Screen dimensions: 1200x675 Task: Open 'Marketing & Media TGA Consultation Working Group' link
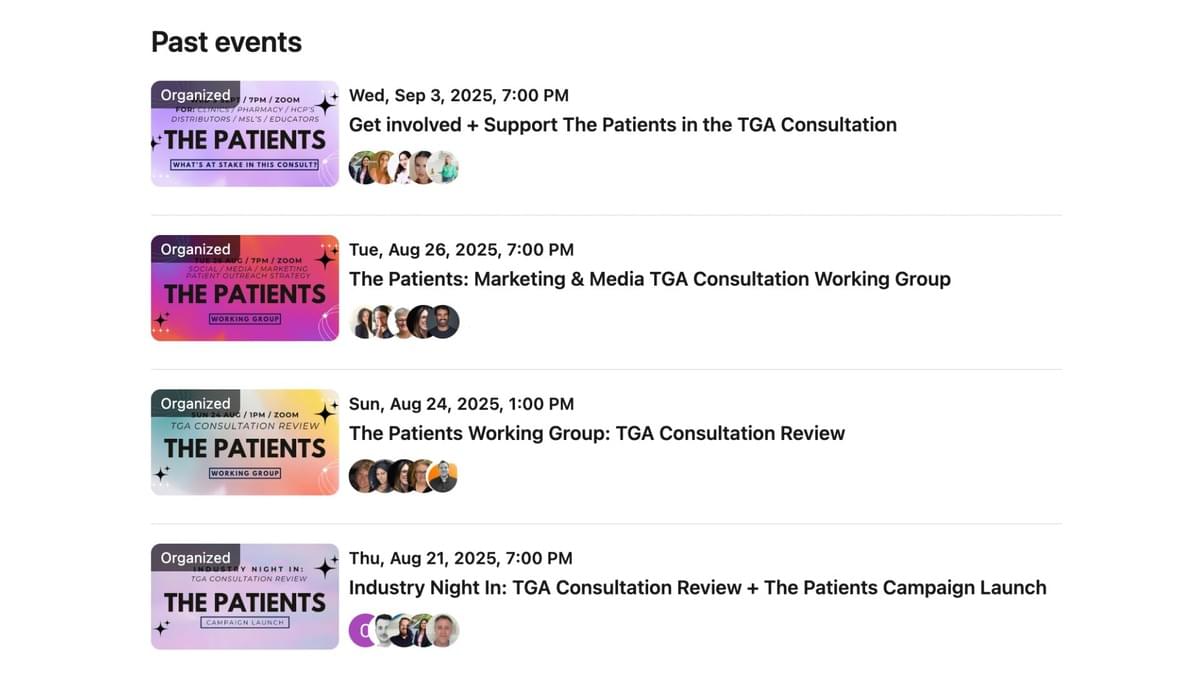(649, 279)
